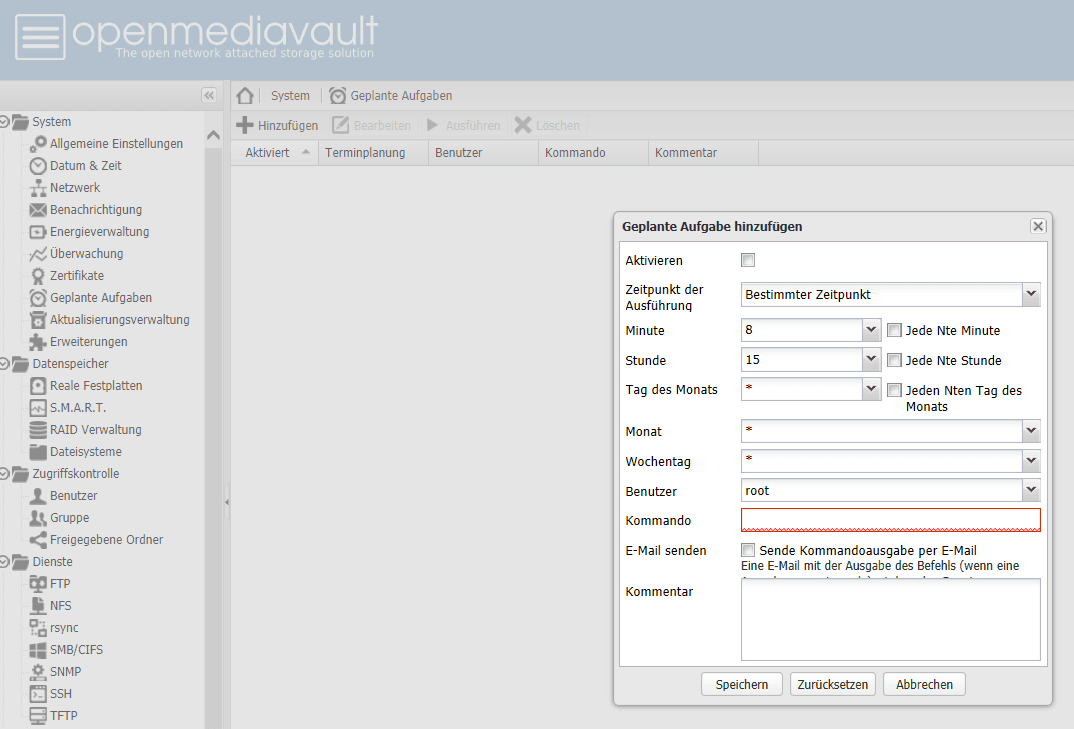The height and width of the screenshot is (729, 1074).
Task: Click Geplante Aufgaben breadcrumb tab
Action: click(x=391, y=96)
